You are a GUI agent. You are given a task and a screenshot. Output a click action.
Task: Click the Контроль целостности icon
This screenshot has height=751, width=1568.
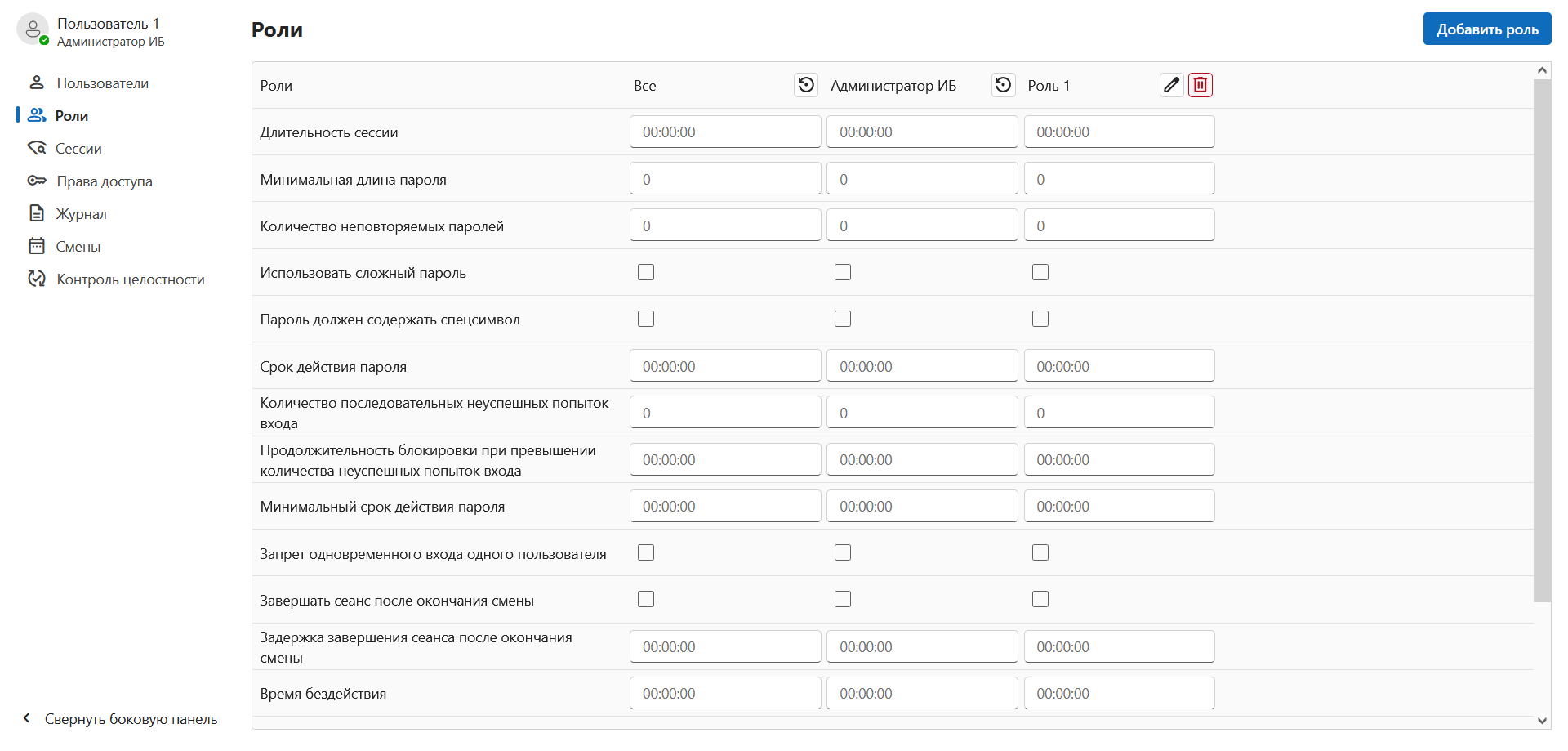[37, 279]
